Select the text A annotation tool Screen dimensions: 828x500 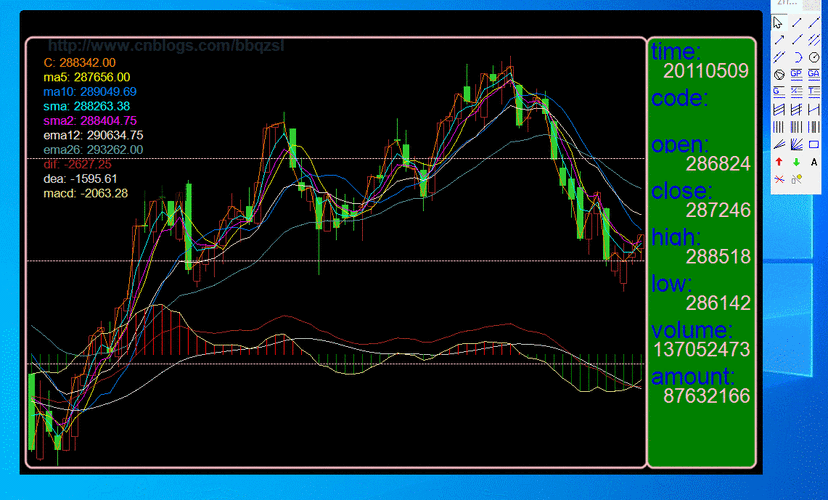814,162
